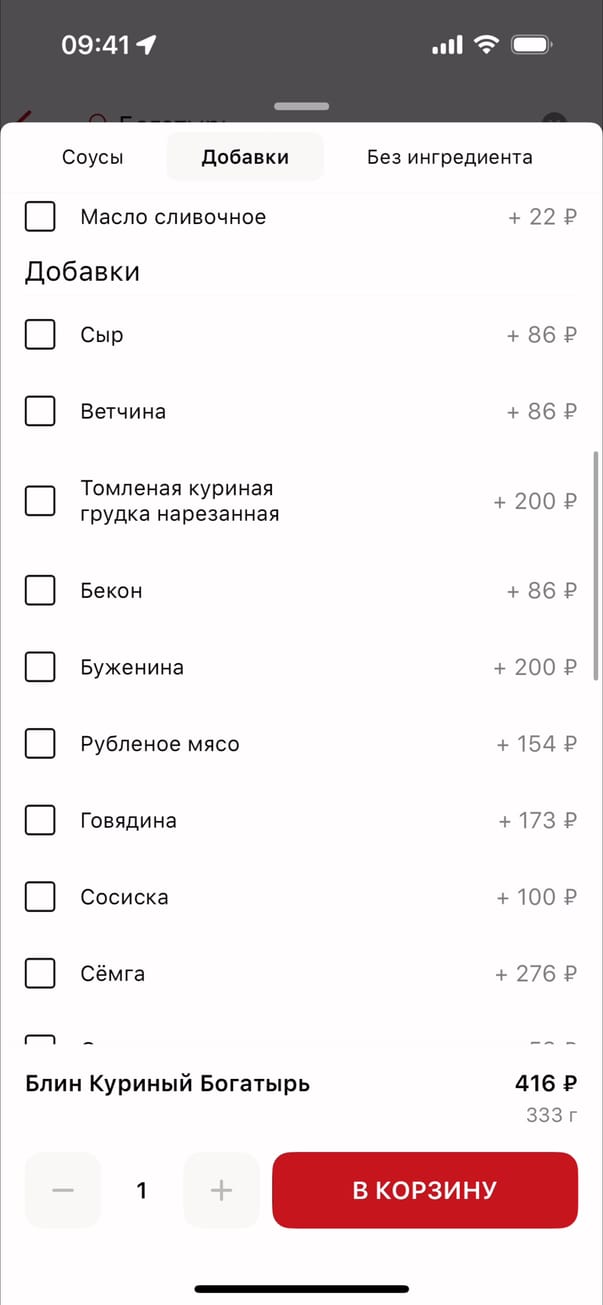603x1305 pixels.
Task: Tap the dark close icon behind the sheet
Action: [554, 119]
